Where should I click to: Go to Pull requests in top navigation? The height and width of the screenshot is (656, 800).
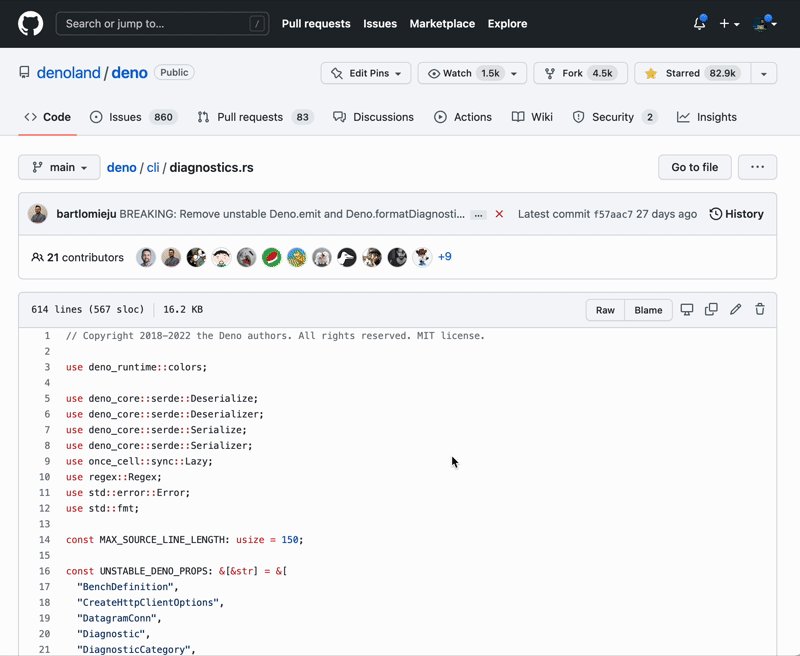coord(316,23)
